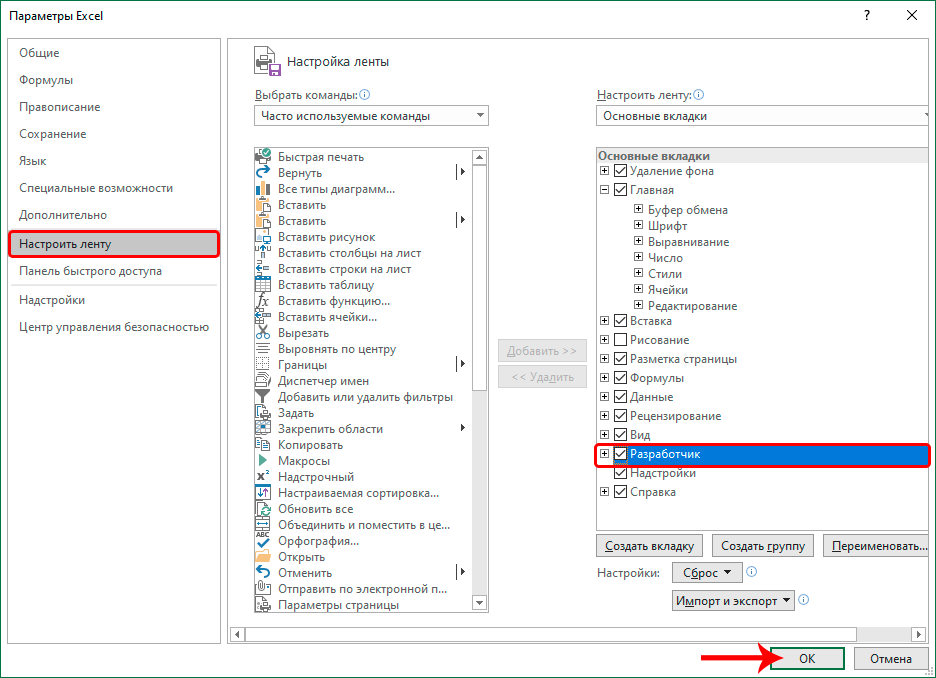The image size is (936, 678).
Task: Confirm with the OK button
Action: 807,658
